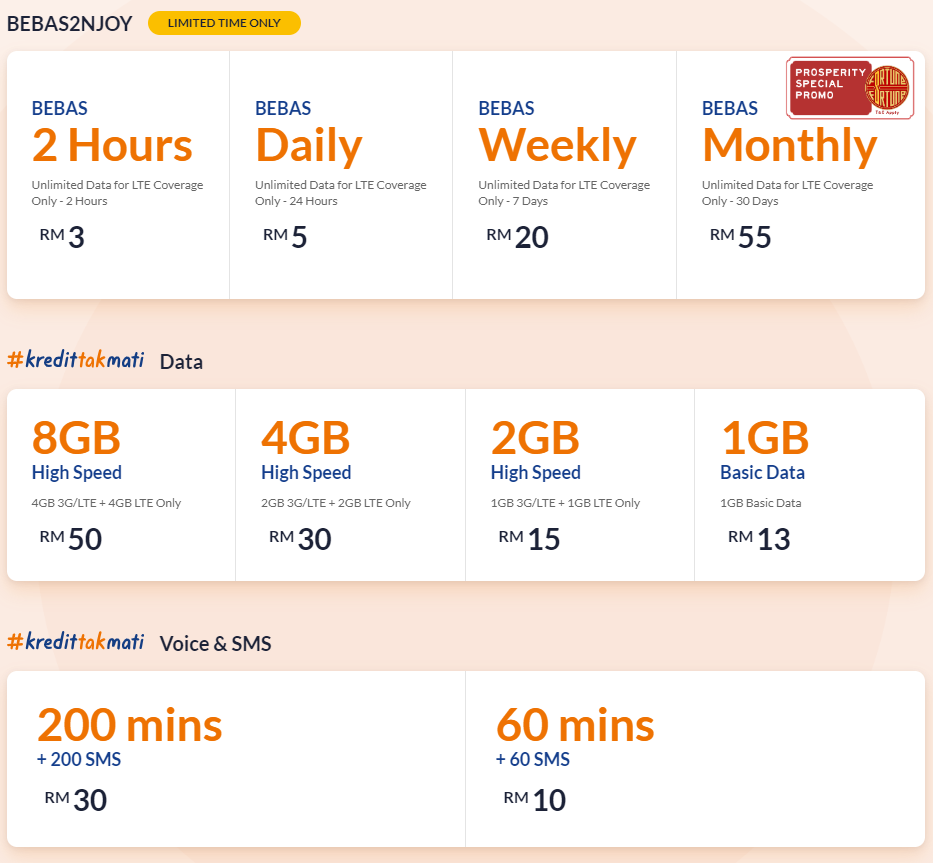Click the RM 10 price
This screenshot has height=863, width=933.
click(535, 800)
